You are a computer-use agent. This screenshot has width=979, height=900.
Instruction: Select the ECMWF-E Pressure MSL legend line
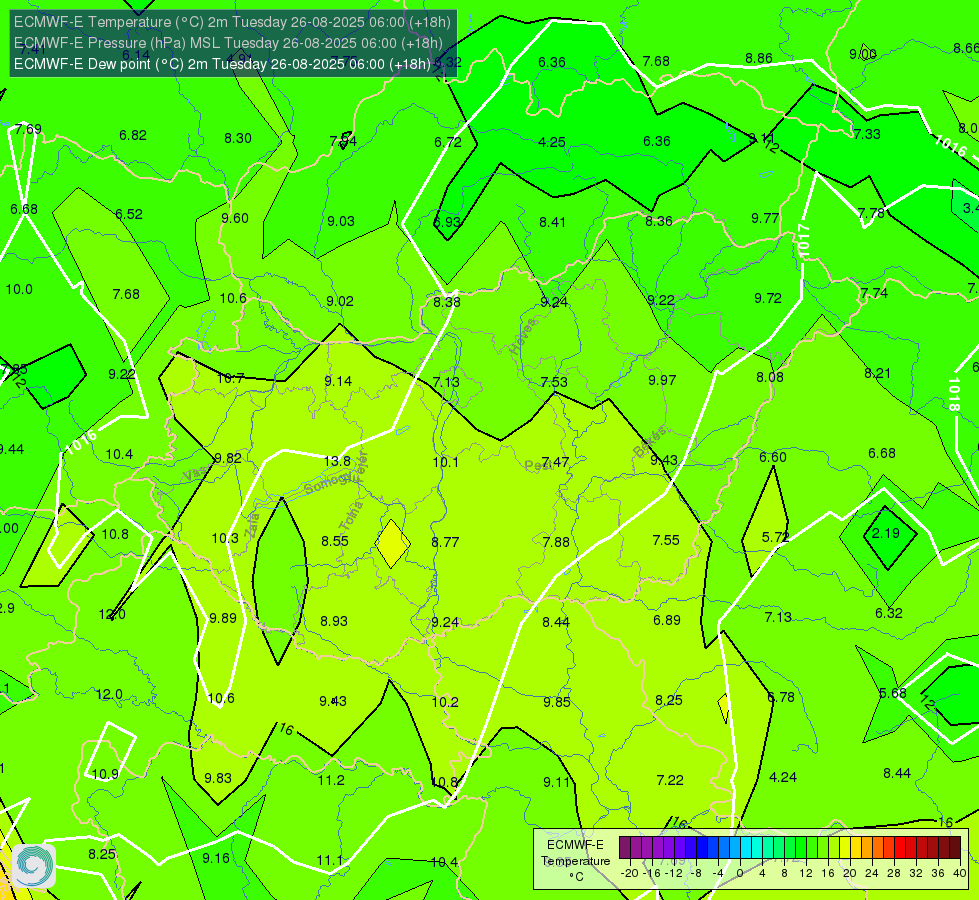pos(228,43)
